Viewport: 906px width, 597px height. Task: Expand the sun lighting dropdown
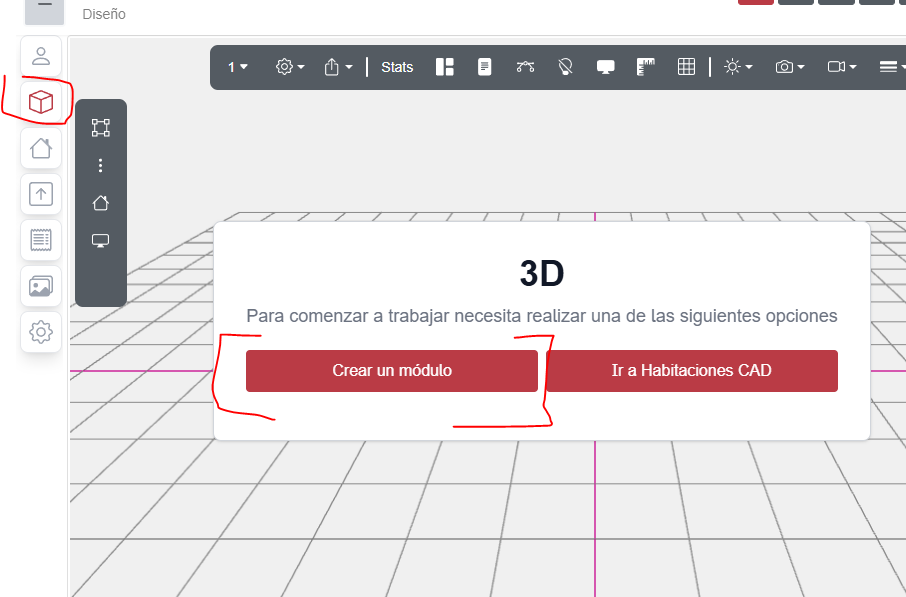point(738,67)
